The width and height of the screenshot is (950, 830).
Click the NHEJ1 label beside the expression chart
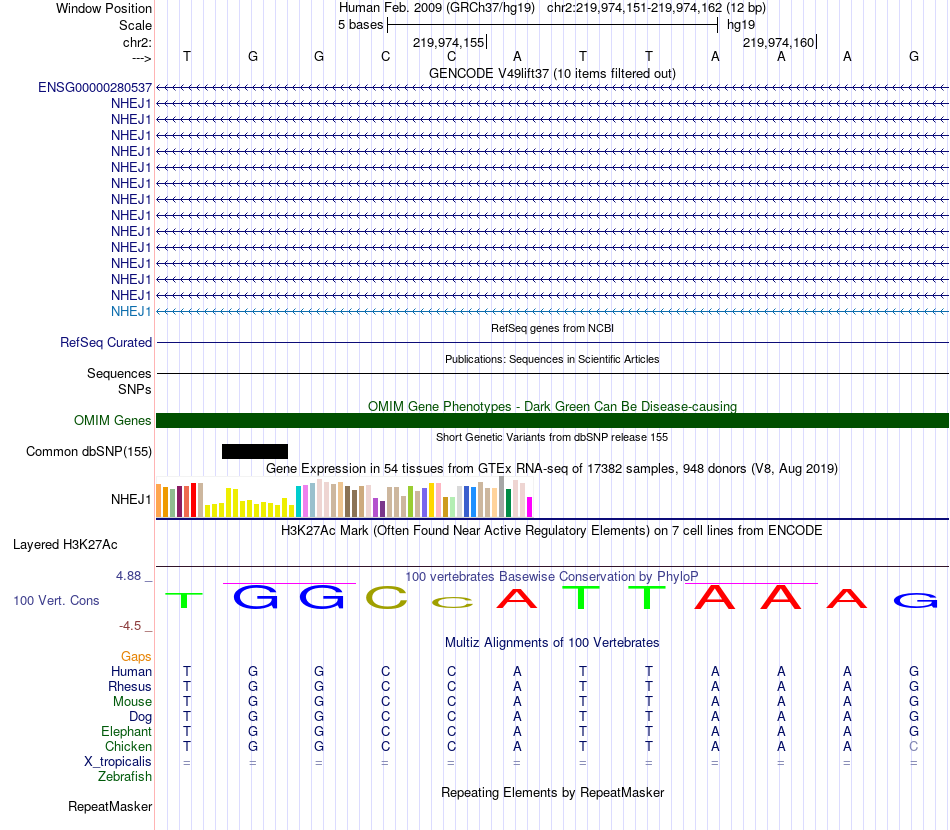click(x=131, y=499)
